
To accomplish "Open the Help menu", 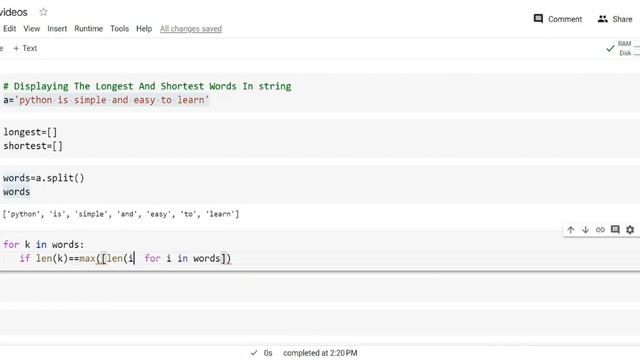I will pos(144,29).
